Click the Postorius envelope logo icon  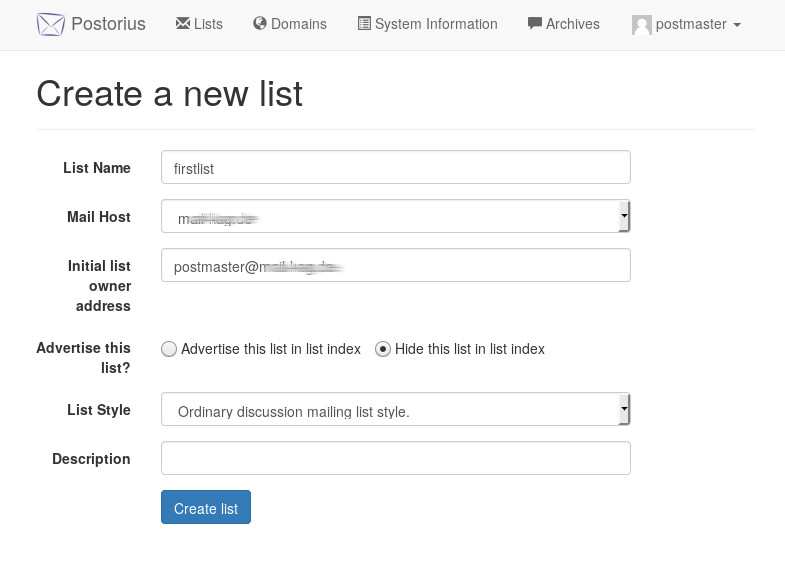tap(51, 24)
